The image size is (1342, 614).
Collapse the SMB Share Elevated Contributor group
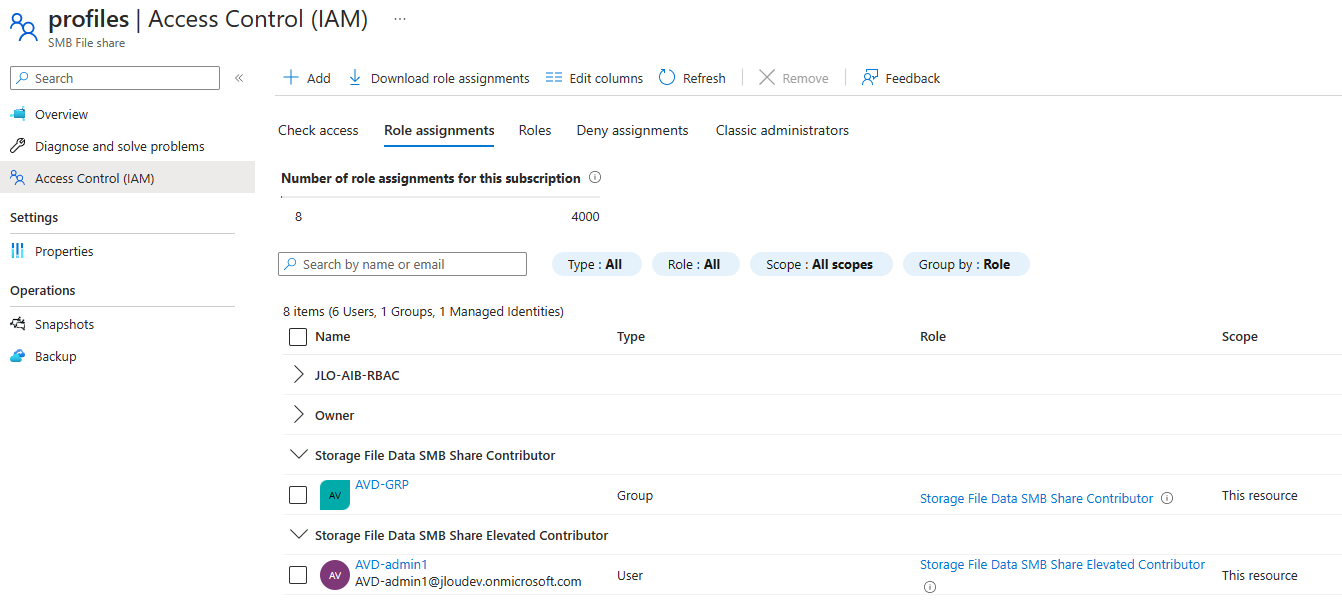click(x=298, y=535)
